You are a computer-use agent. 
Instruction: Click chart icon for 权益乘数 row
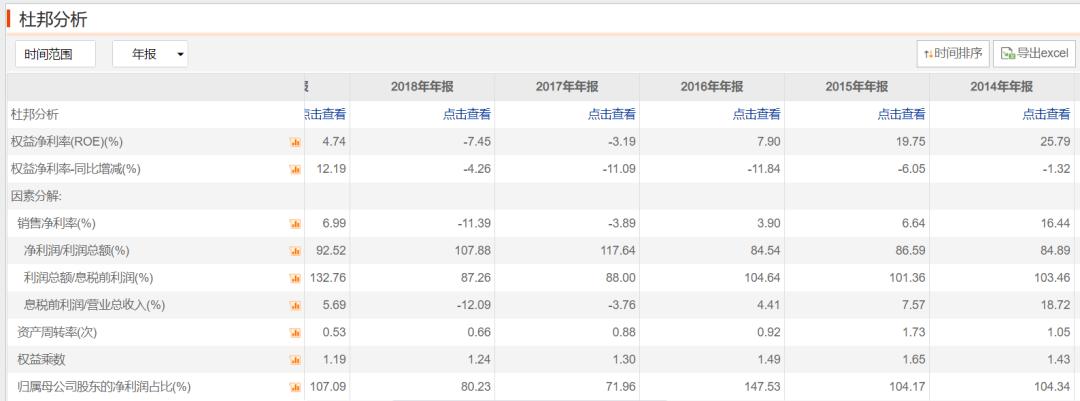[x=295, y=359]
